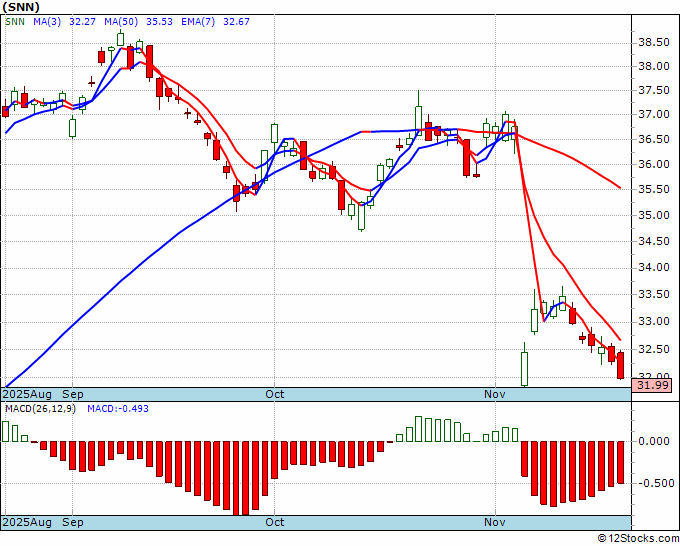The width and height of the screenshot is (680, 546).
Task: Click the 33.00 price axis label
Action: tap(654, 322)
